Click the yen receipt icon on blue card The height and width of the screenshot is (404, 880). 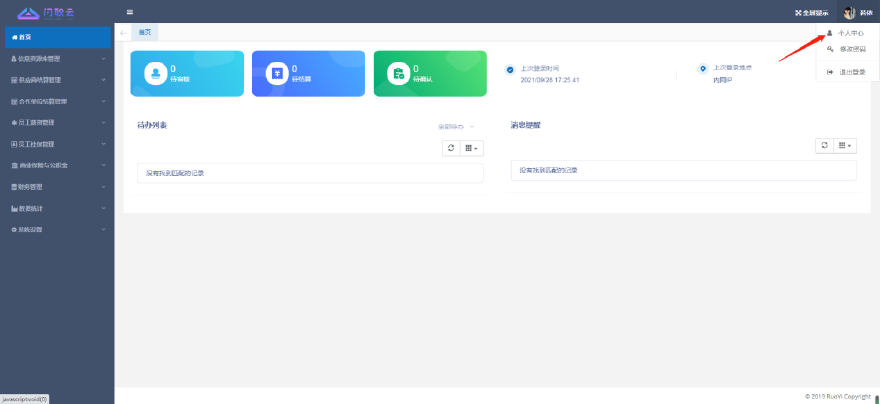point(277,74)
